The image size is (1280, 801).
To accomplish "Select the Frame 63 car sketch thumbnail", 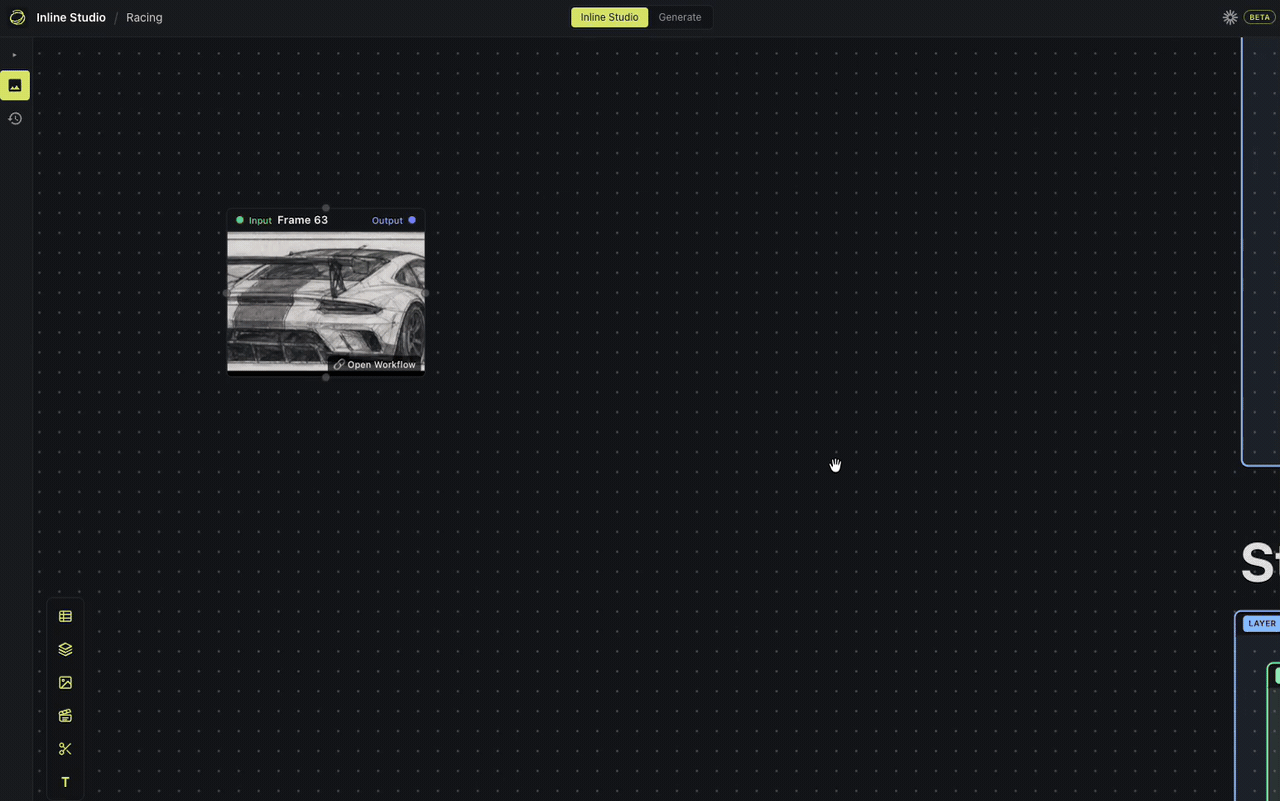I will point(326,302).
